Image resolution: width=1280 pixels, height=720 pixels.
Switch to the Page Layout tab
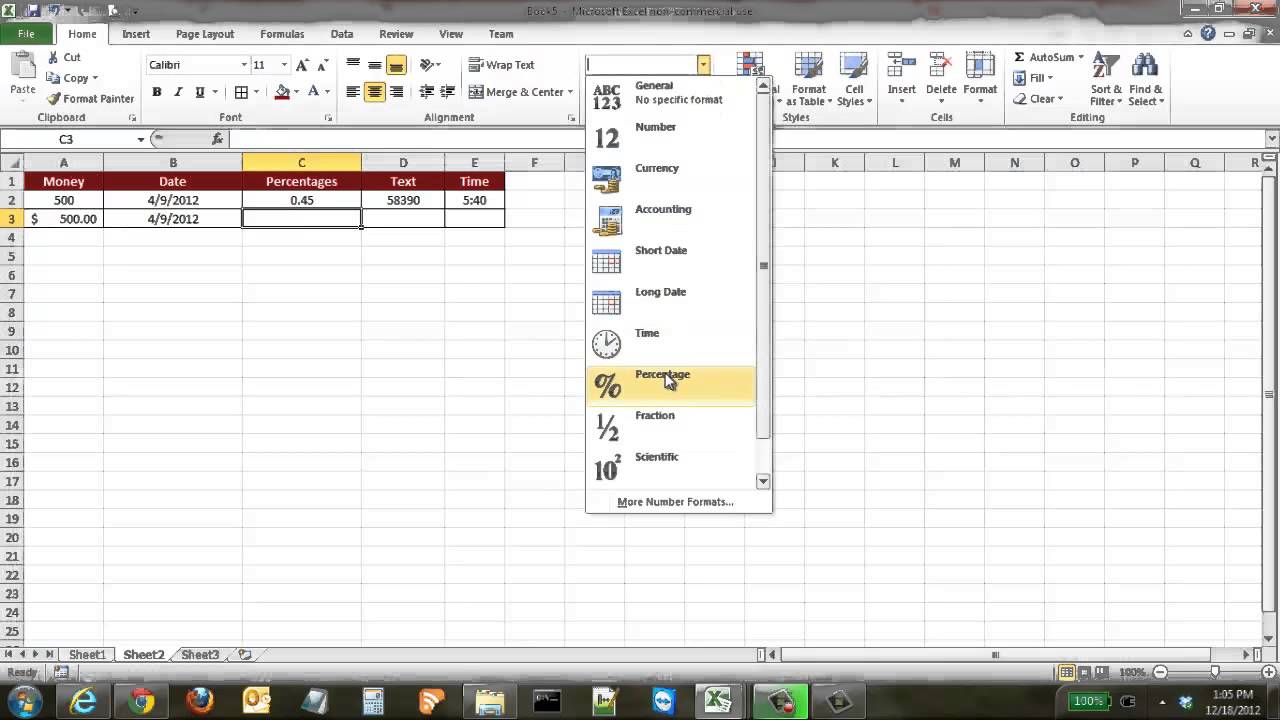click(x=205, y=34)
